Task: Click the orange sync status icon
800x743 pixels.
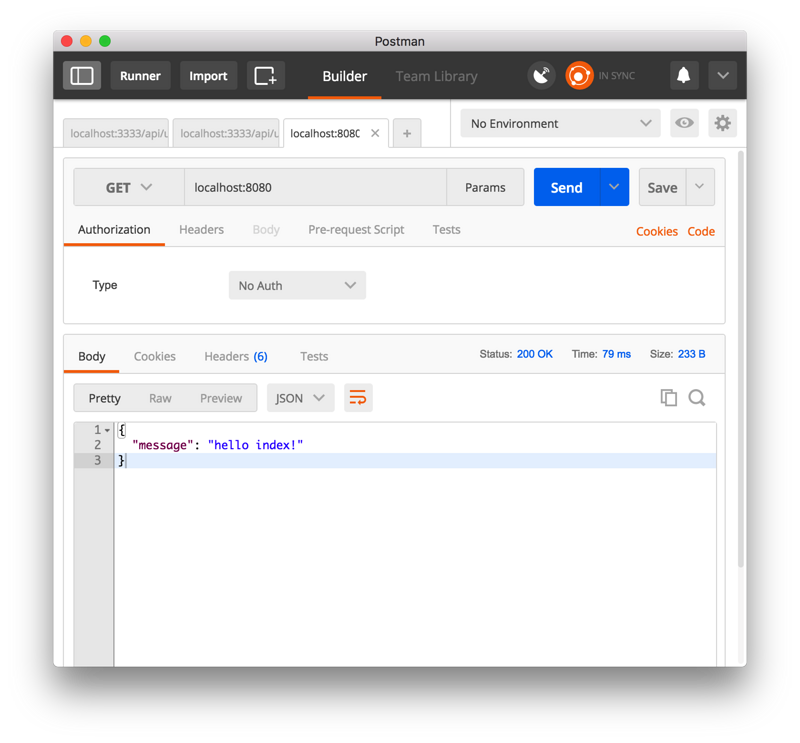Action: pyautogui.click(x=579, y=76)
